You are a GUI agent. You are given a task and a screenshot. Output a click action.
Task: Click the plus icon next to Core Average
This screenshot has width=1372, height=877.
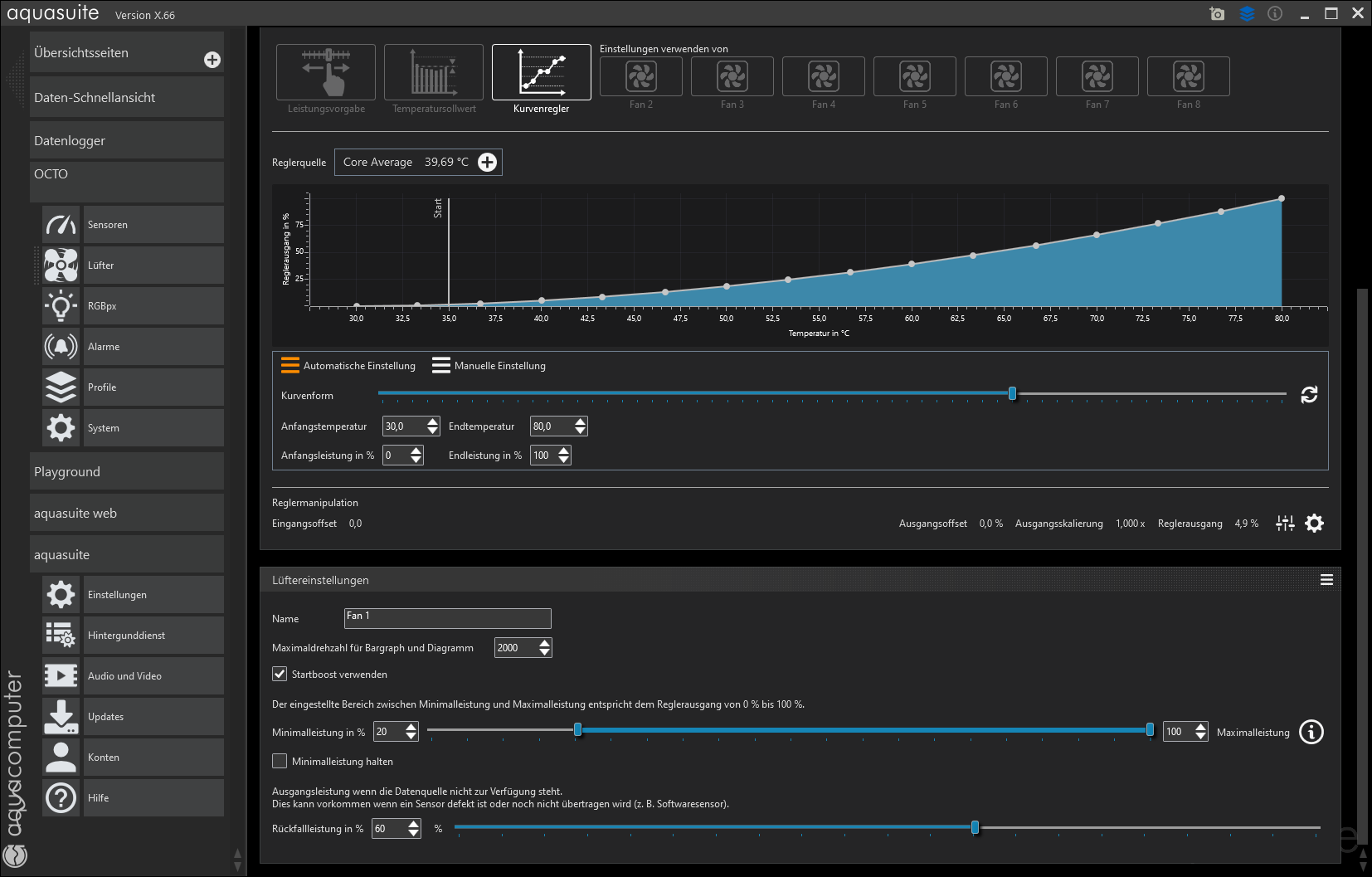pos(488,163)
